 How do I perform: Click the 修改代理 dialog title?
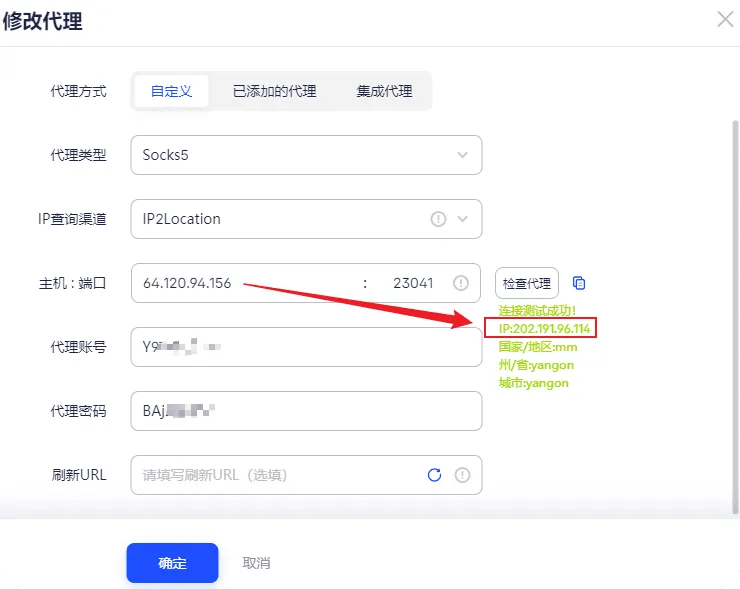(x=42, y=21)
